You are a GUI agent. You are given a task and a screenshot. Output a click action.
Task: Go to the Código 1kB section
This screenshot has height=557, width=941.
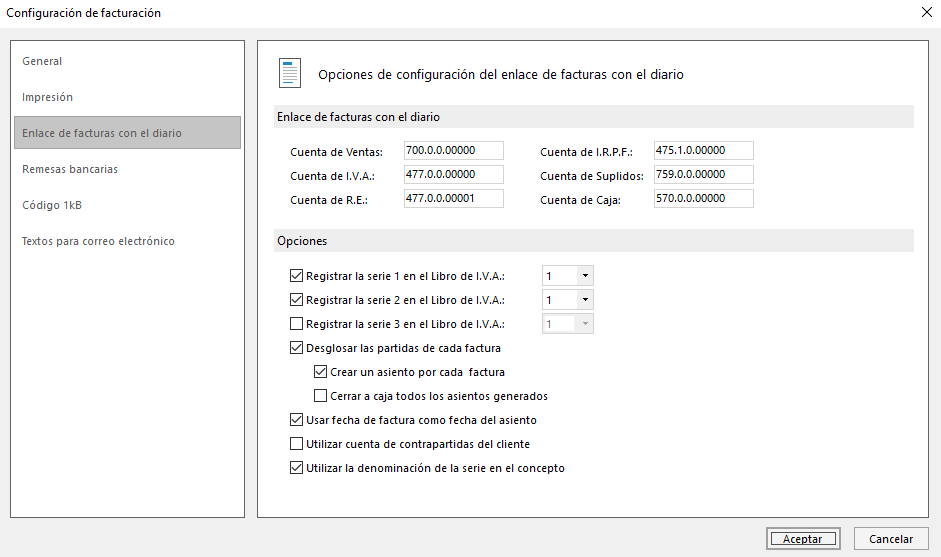127,205
